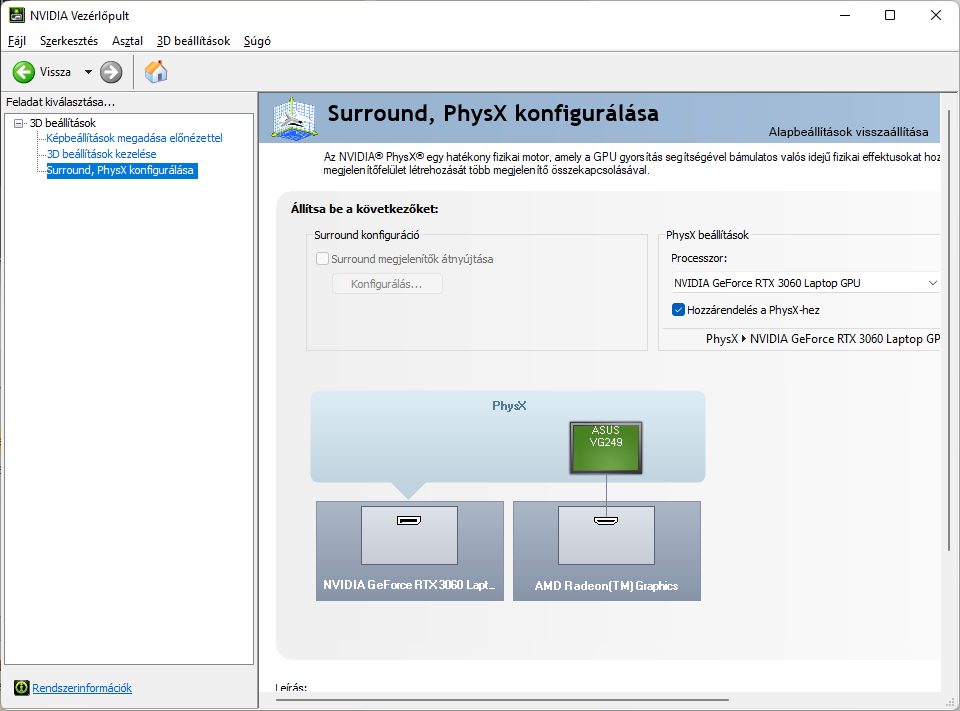960x711 pixels.
Task: Click the AMD Radeon HDMI port connector
Action: [606, 521]
